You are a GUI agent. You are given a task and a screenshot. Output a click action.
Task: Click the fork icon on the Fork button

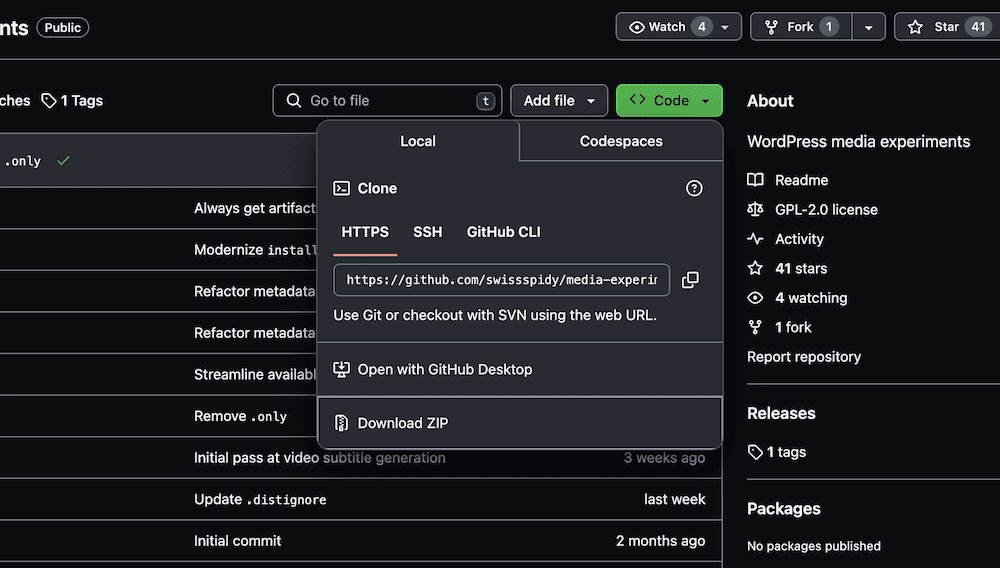click(x=771, y=27)
